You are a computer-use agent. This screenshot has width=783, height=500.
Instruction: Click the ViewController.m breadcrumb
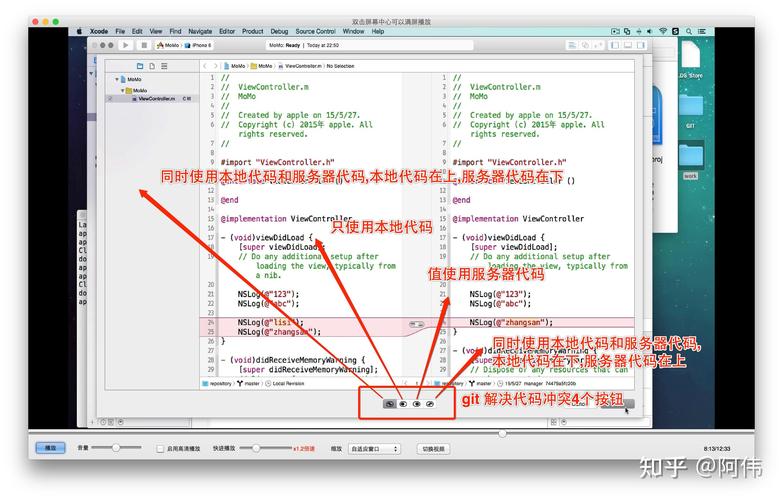pos(300,66)
